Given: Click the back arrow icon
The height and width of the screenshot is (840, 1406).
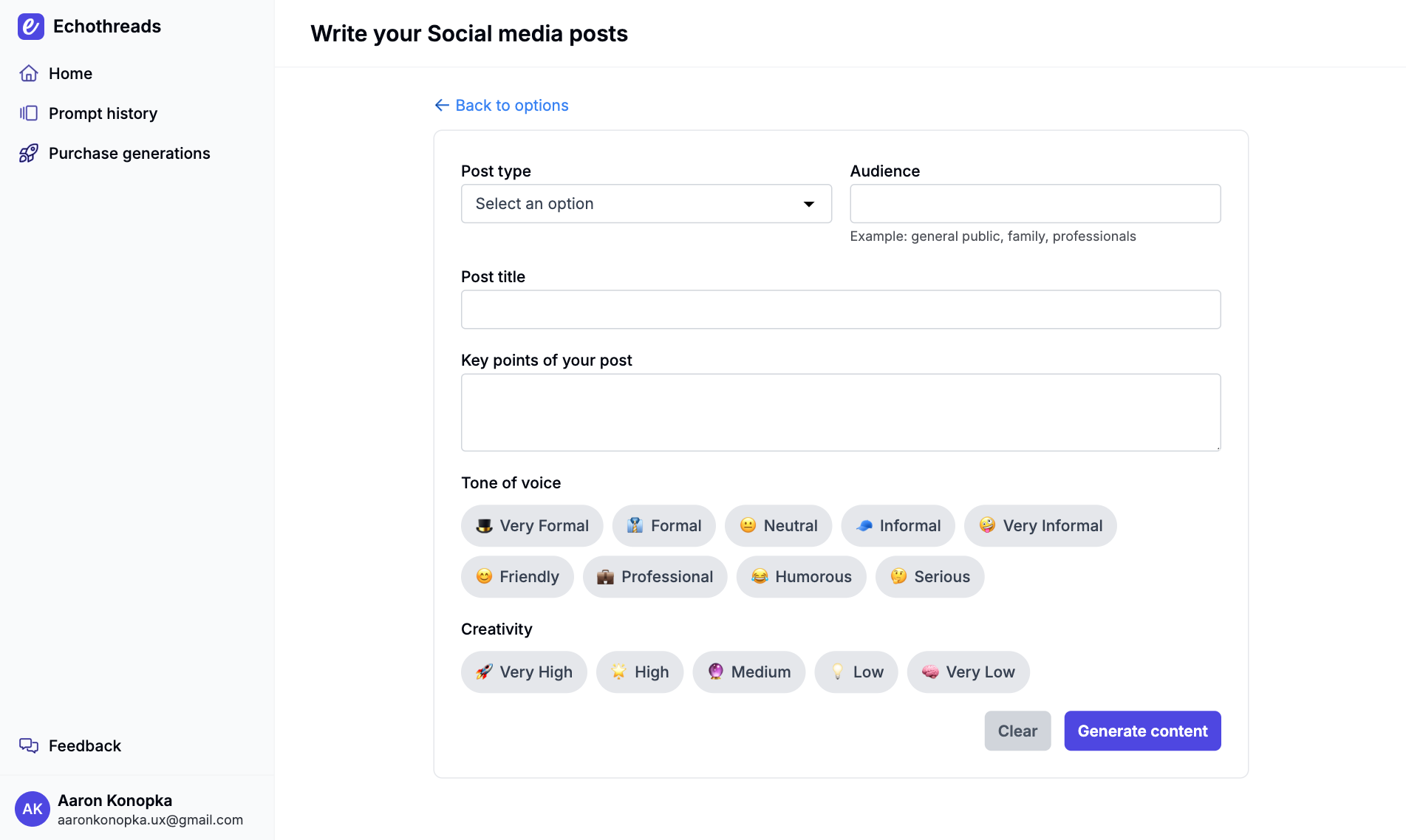Looking at the screenshot, I should tap(442, 105).
